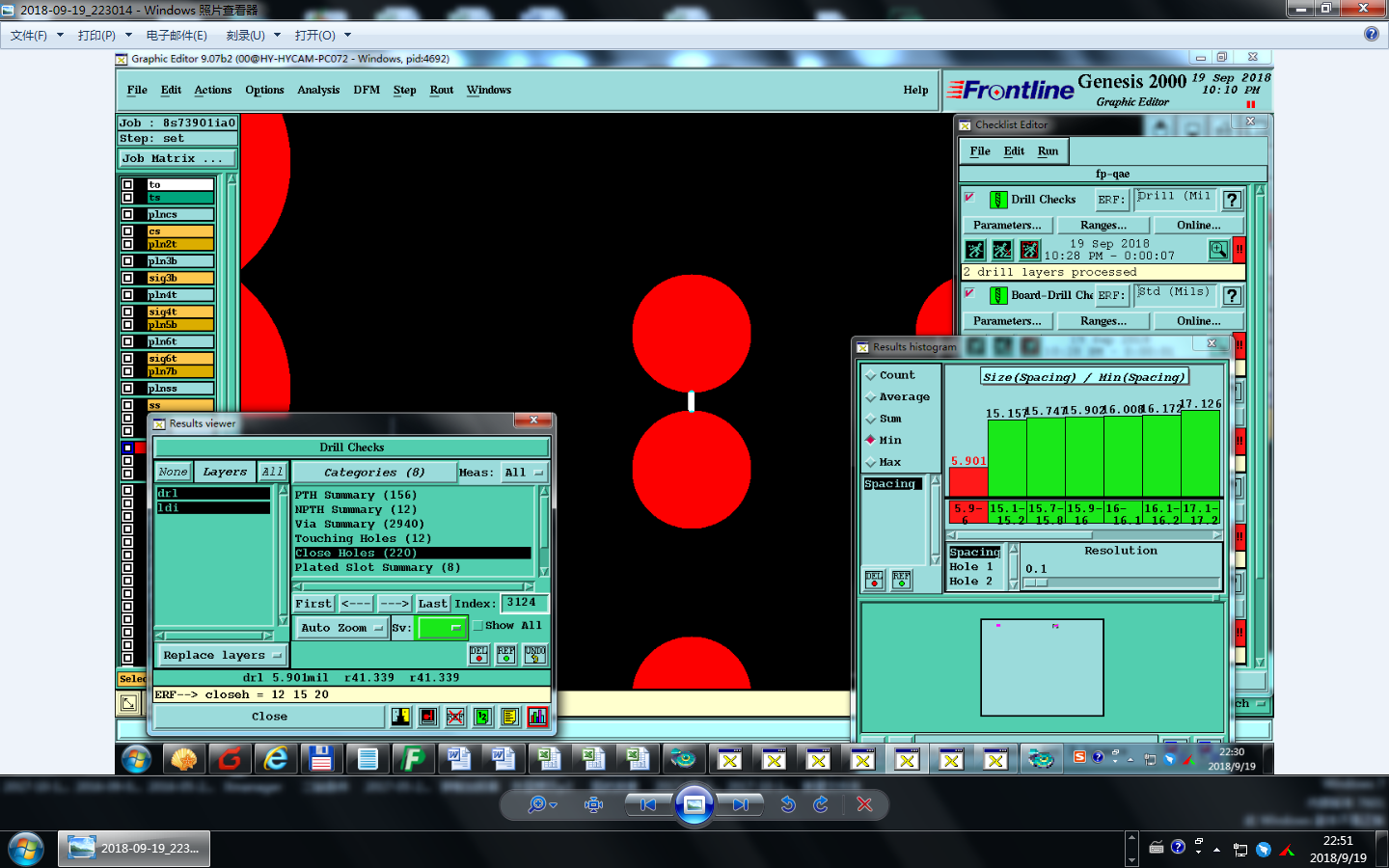This screenshot has width=1389, height=868.
Task: Toggle the Board-Drill Checks checkmark
Action: (x=969, y=293)
